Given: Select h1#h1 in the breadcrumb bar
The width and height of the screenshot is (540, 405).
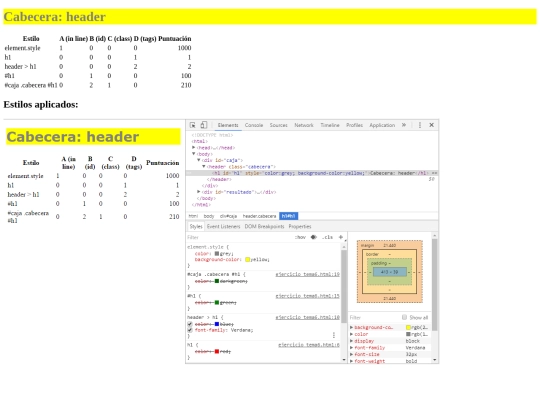Looking at the screenshot, I should pos(289,216).
